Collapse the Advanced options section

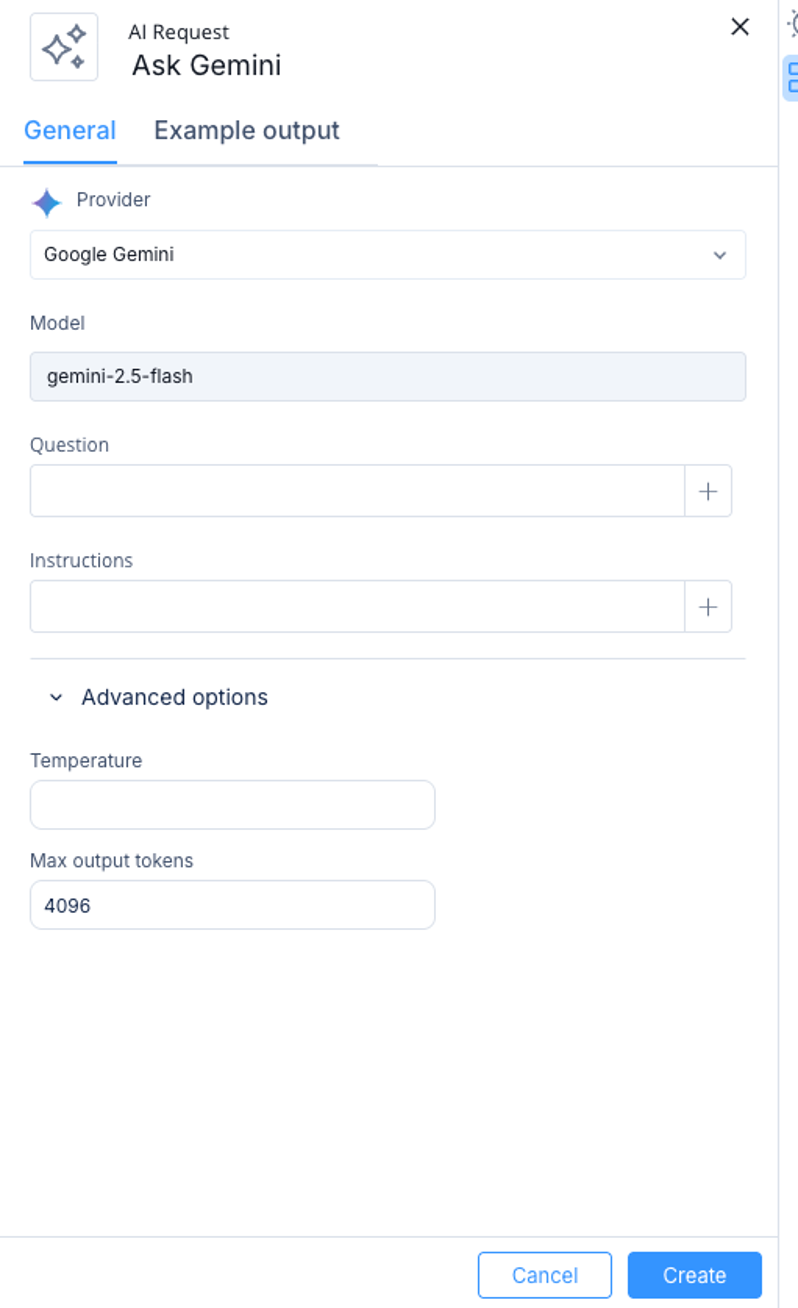point(158,697)
